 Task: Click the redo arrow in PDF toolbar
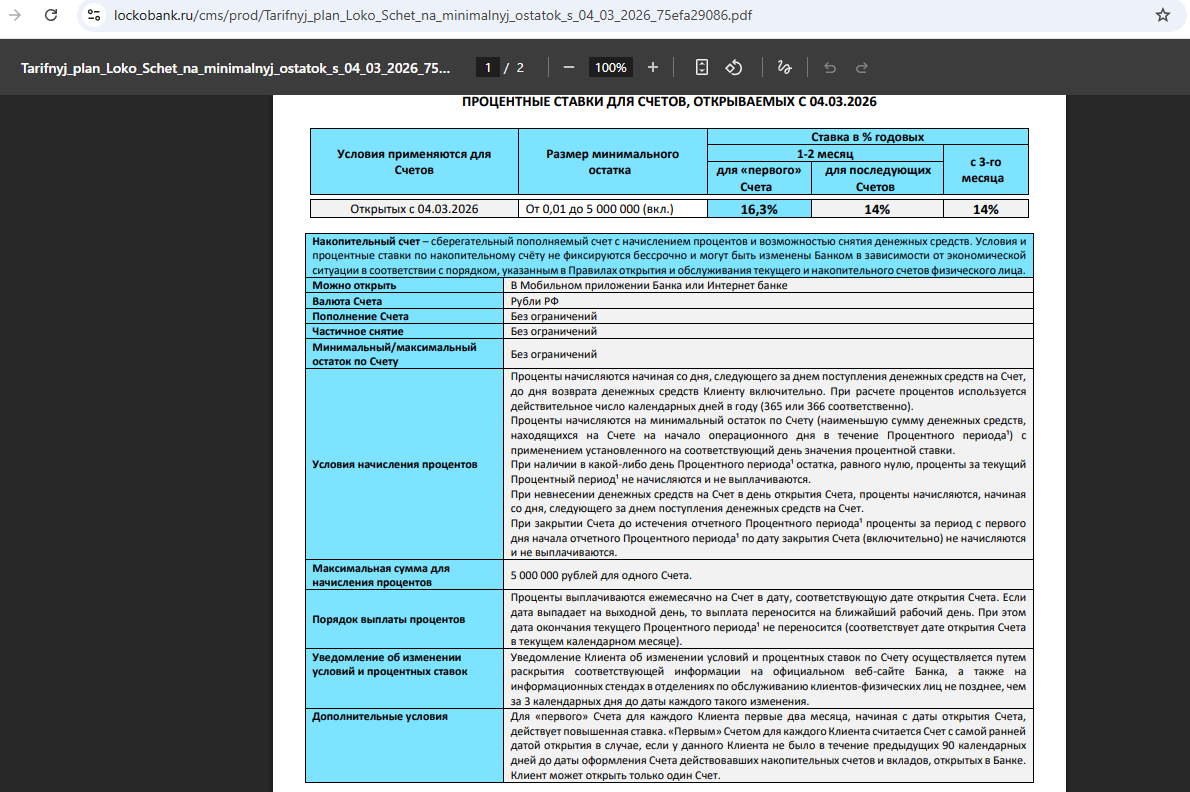(862, 67)
